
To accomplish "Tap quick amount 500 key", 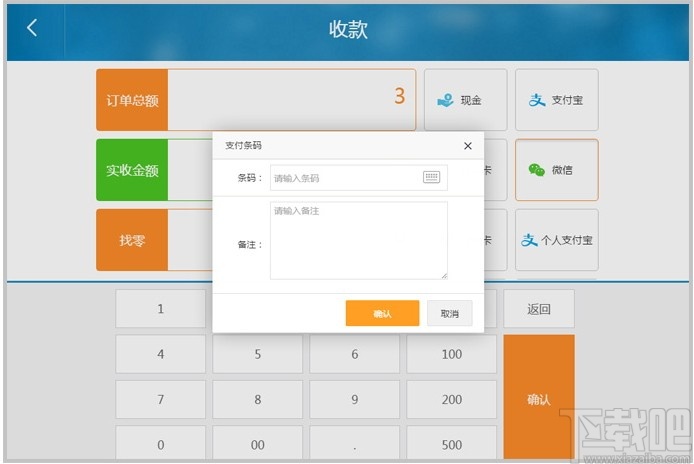I will [451, 443].
